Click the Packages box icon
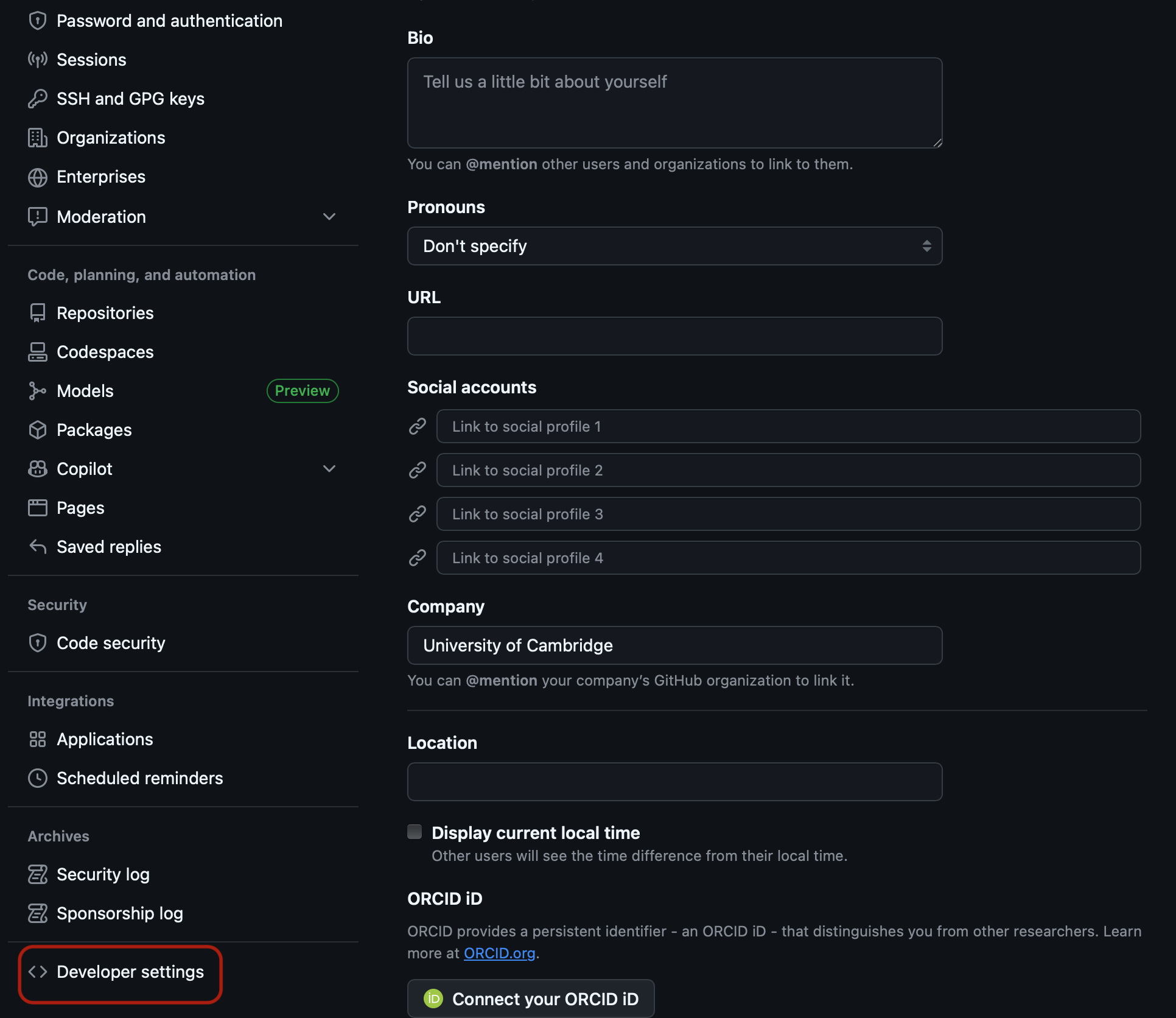 (38, 429)
